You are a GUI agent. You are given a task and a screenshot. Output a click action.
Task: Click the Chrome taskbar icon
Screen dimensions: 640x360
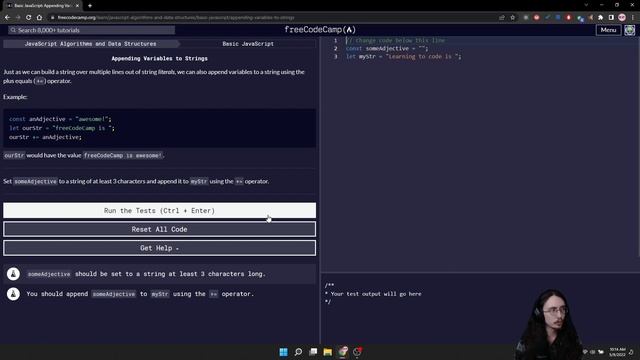coord(343,352)
